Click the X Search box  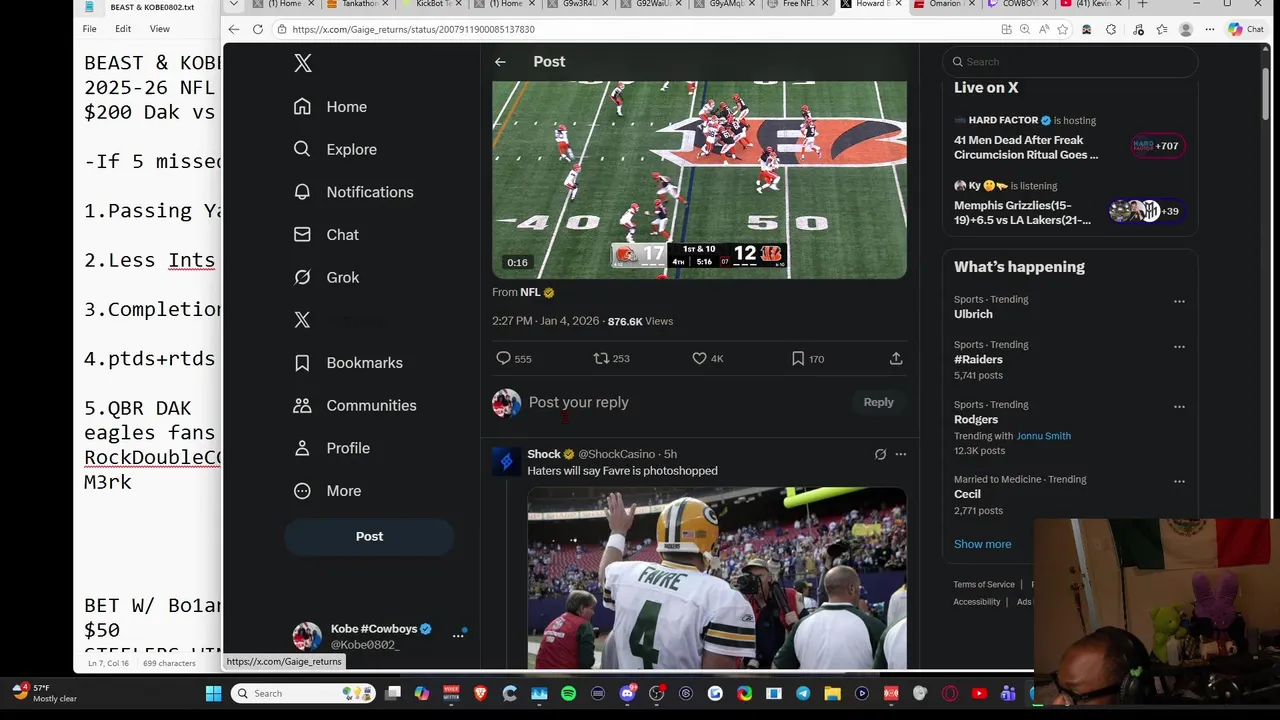tap(1070, 62)
